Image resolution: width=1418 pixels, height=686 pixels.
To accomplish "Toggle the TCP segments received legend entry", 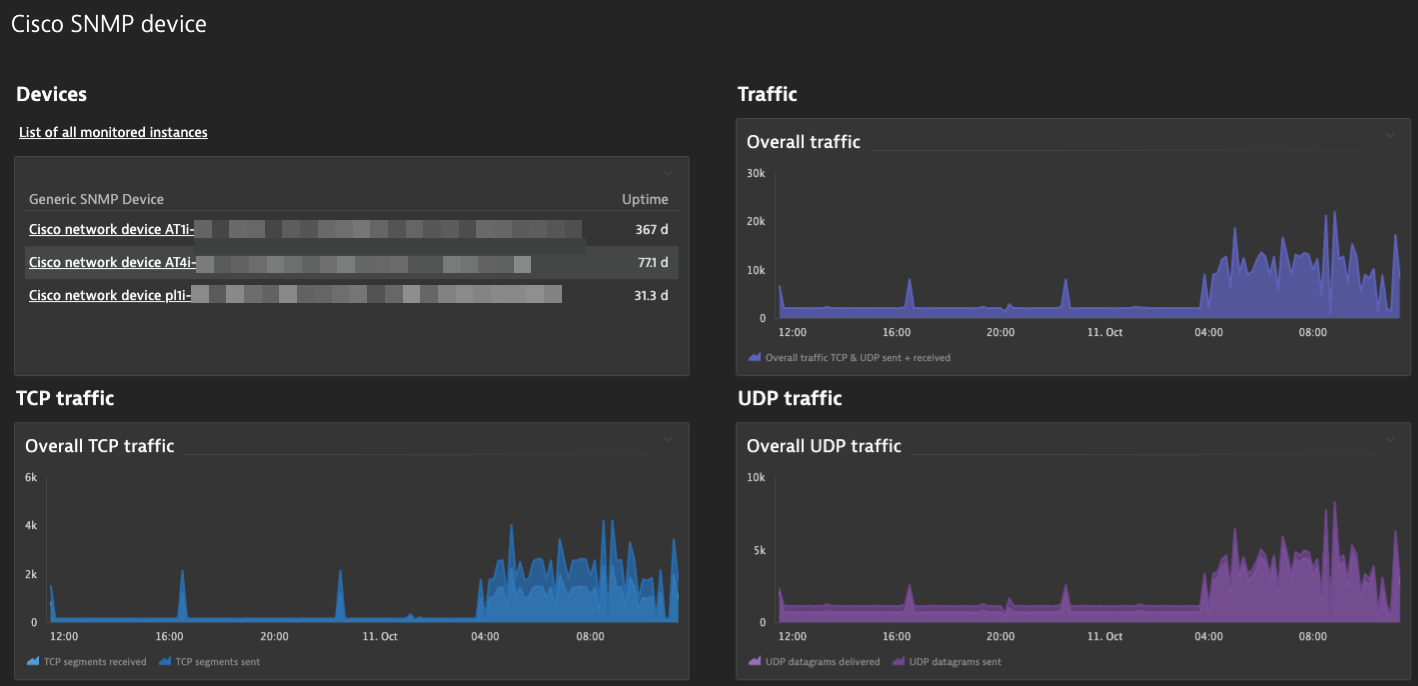I will pos(86,661).
